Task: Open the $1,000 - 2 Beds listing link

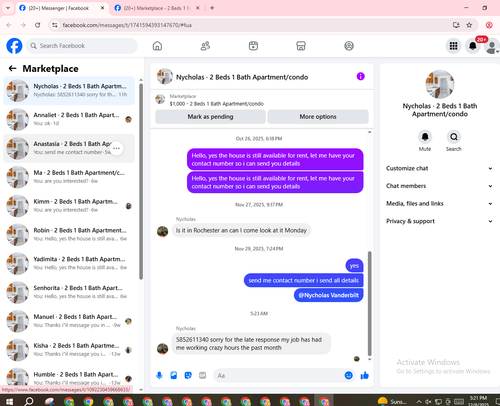Action: tap(216, 104)
